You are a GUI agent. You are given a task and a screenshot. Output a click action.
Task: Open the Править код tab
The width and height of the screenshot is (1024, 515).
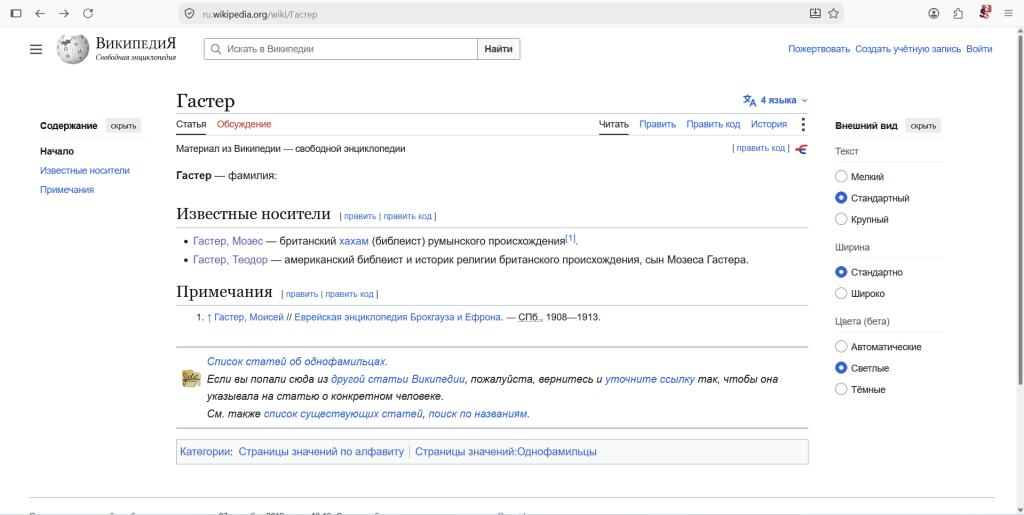coord(713,124)
